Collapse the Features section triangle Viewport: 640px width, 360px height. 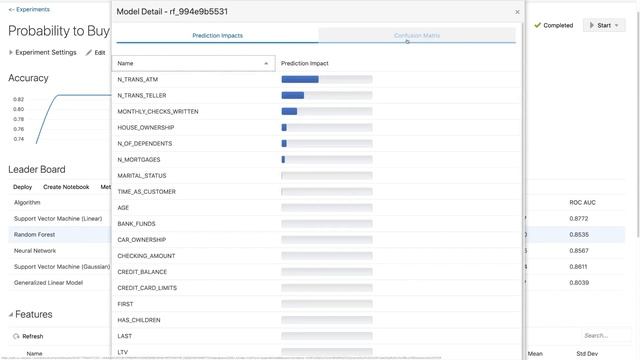[x=11, y=314]
